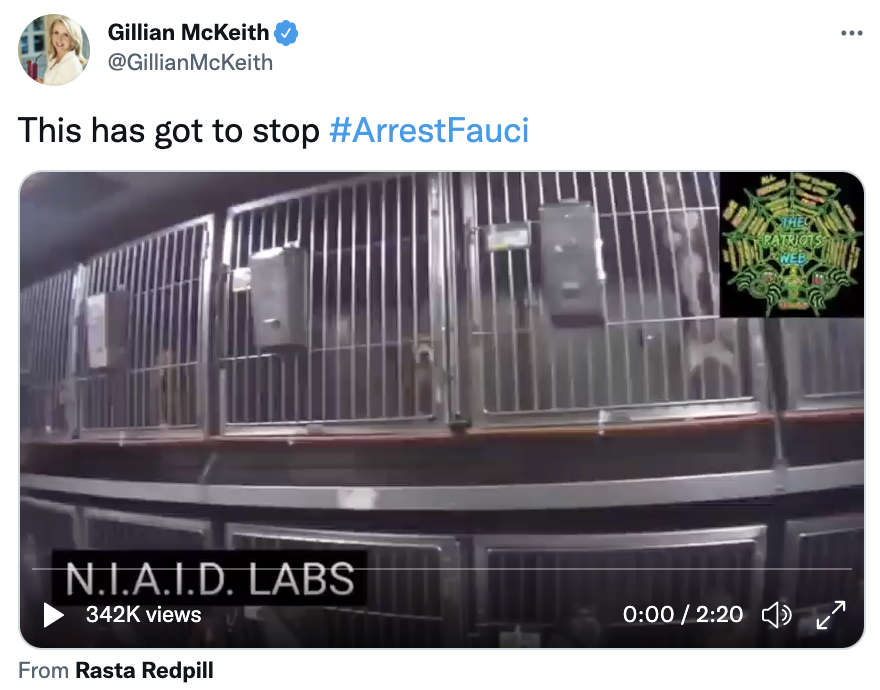The image size is (880, 690).
Task: Click The Patriots Web logo overlay
Action: 791,245
